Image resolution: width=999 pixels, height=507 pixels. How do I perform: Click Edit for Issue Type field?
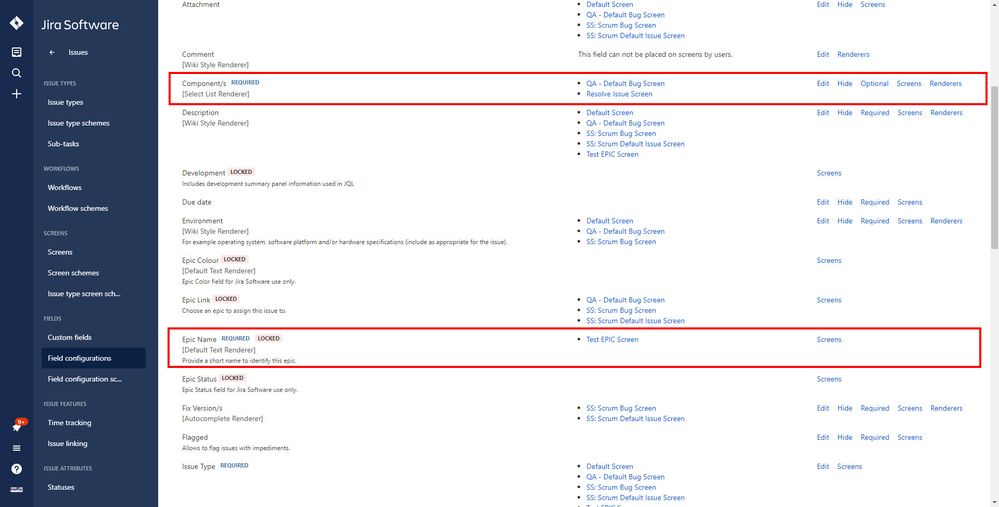(x=823, y=467)
